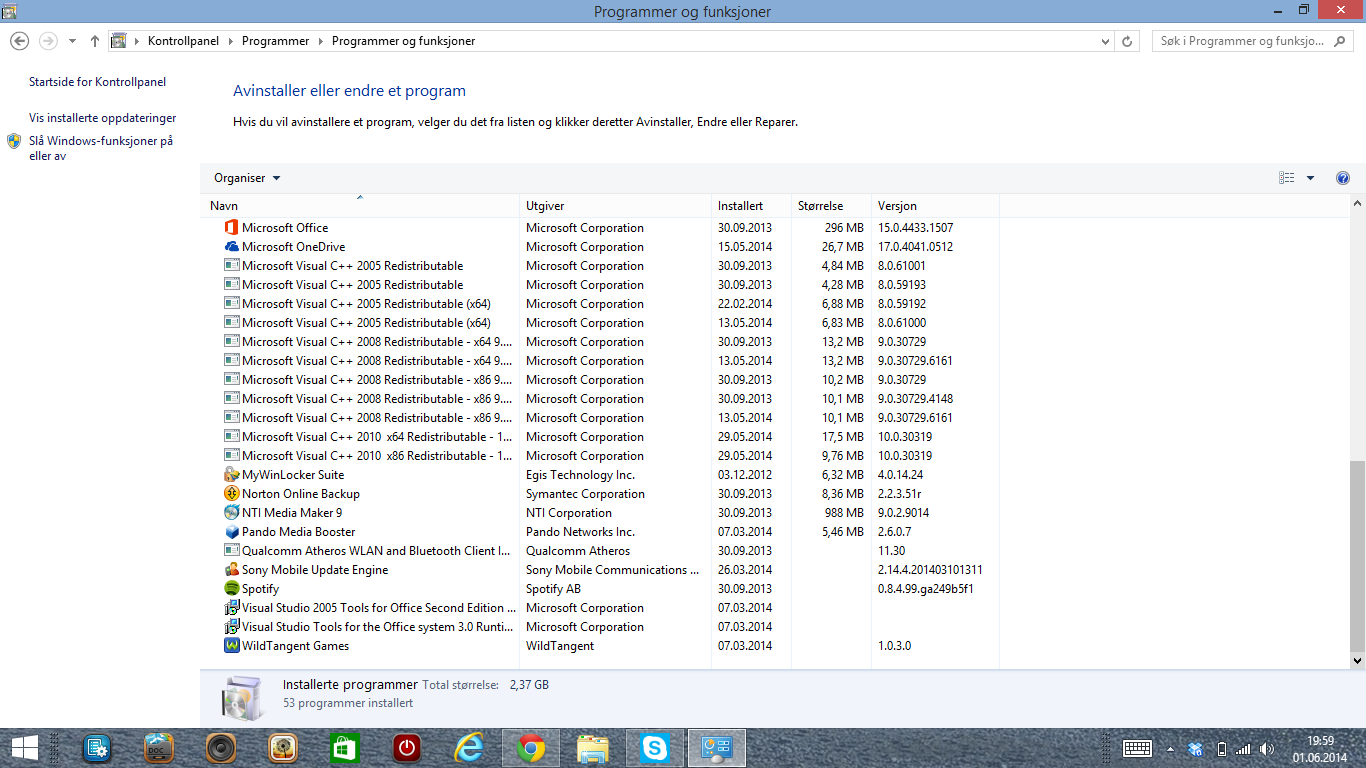Screen dimensions: 1366x768
Task: Select the Pando Media Booster name
Action: click(298, 532)
